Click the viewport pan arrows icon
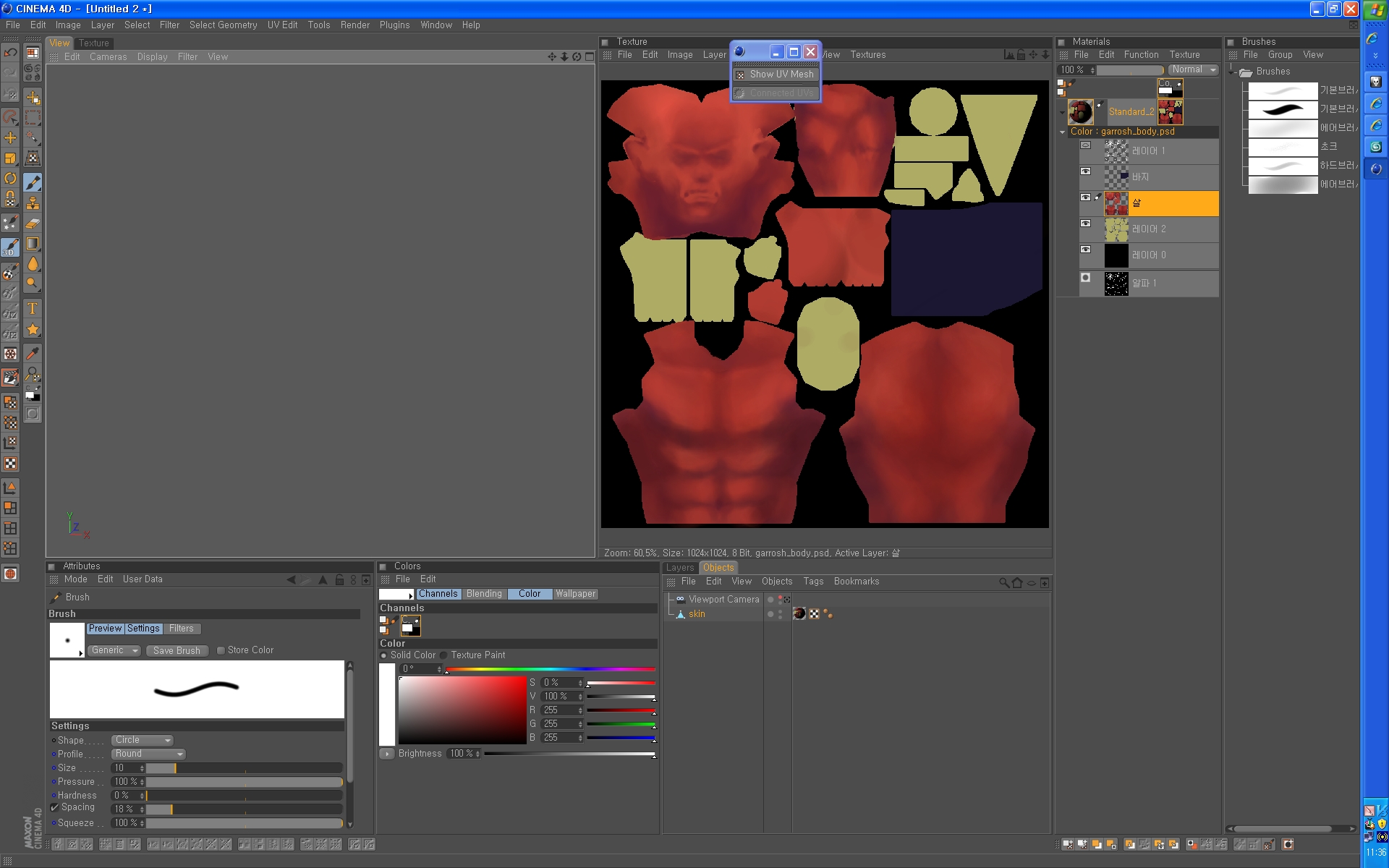Viewport: 1389px width, 868px height. pos(552,56)
